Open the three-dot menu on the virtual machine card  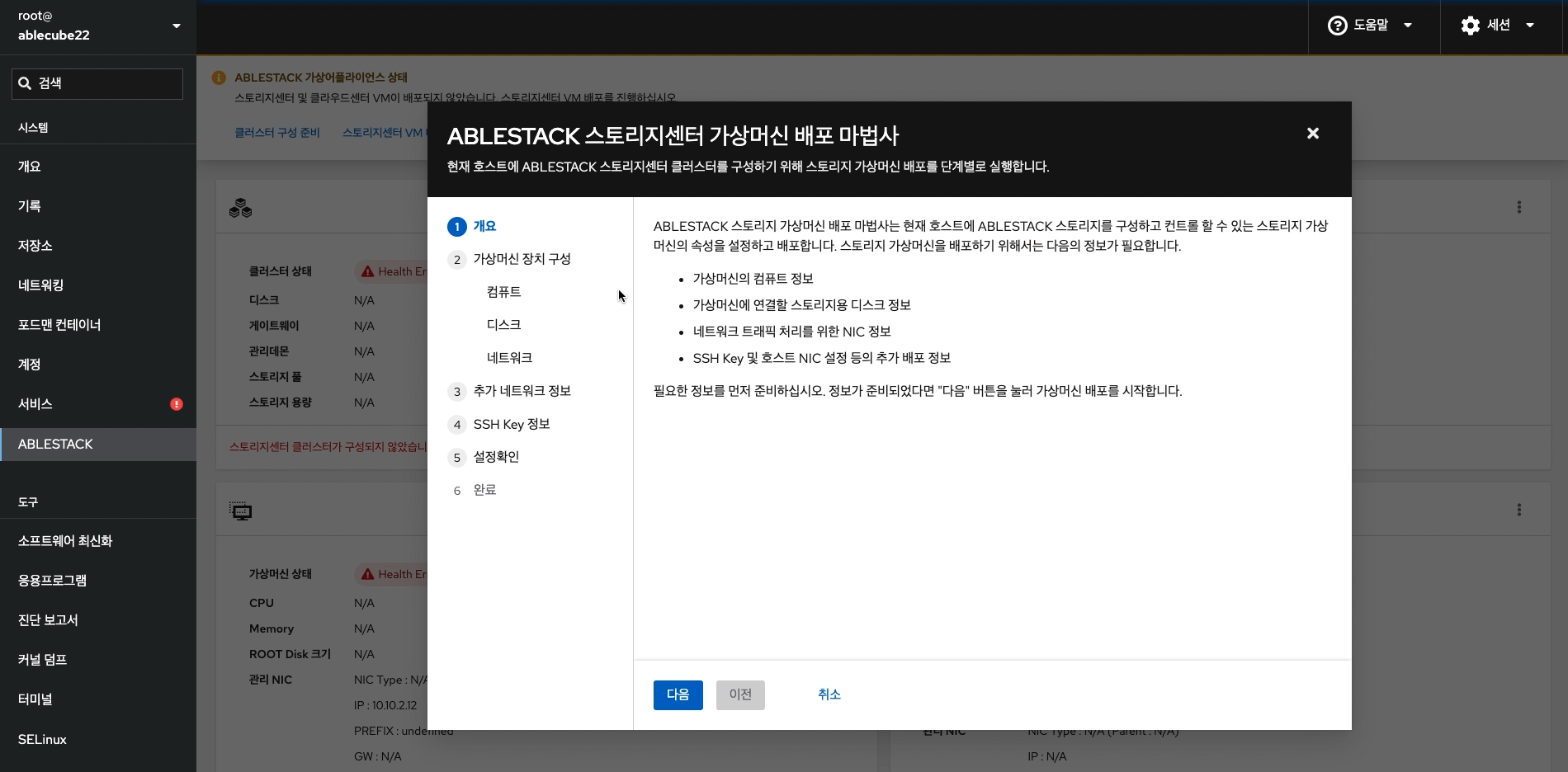coord(1519,510)
